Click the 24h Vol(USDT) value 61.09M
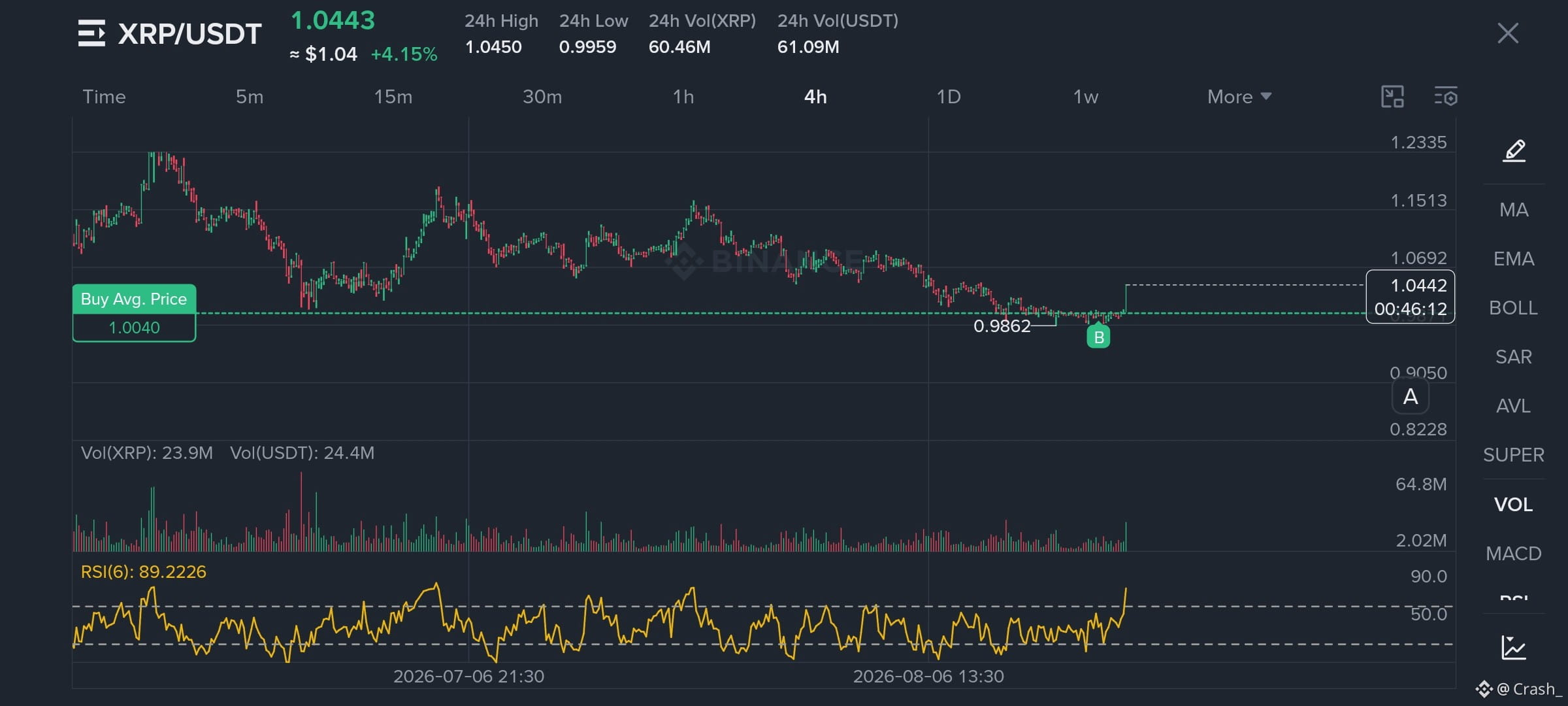This screenshot has width=1568, height=706. (808, 47)
